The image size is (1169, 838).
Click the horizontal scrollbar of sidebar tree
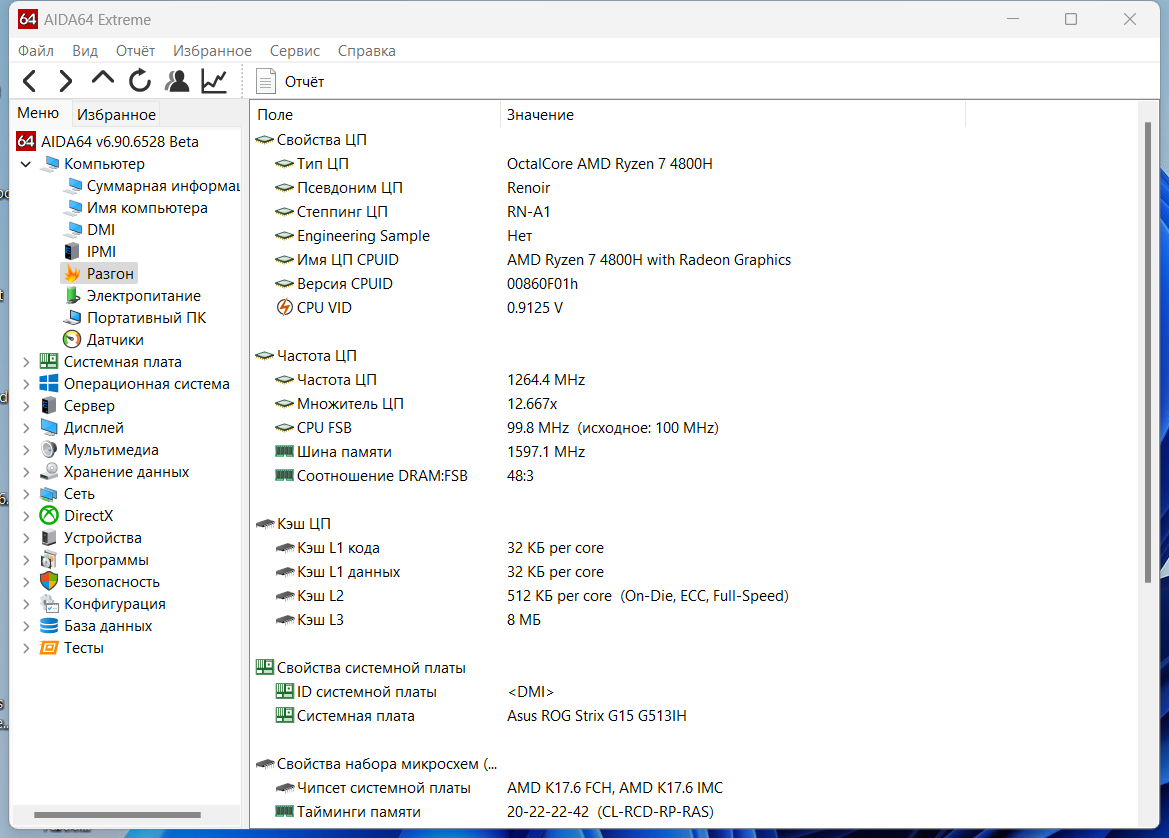coord(117,814)
